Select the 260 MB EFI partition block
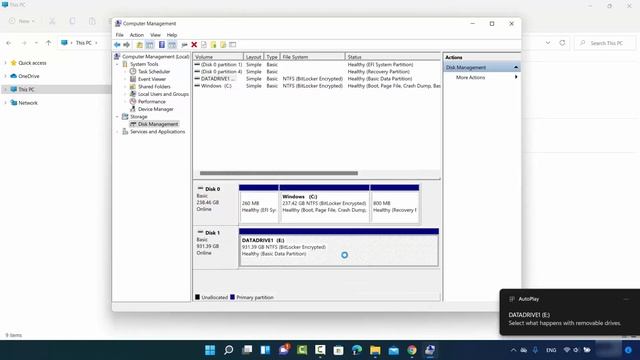This screenshot has width=640, height=360. 259,204
